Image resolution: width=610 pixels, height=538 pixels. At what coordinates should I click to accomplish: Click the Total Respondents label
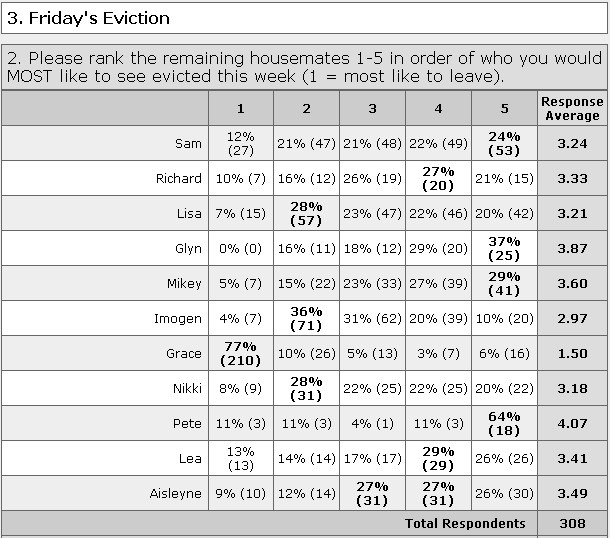tap(465, 524)
